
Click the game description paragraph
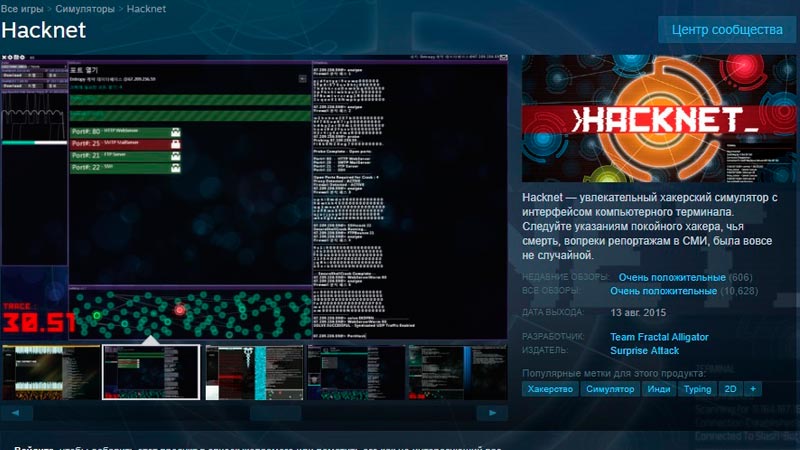click(649, 226)
